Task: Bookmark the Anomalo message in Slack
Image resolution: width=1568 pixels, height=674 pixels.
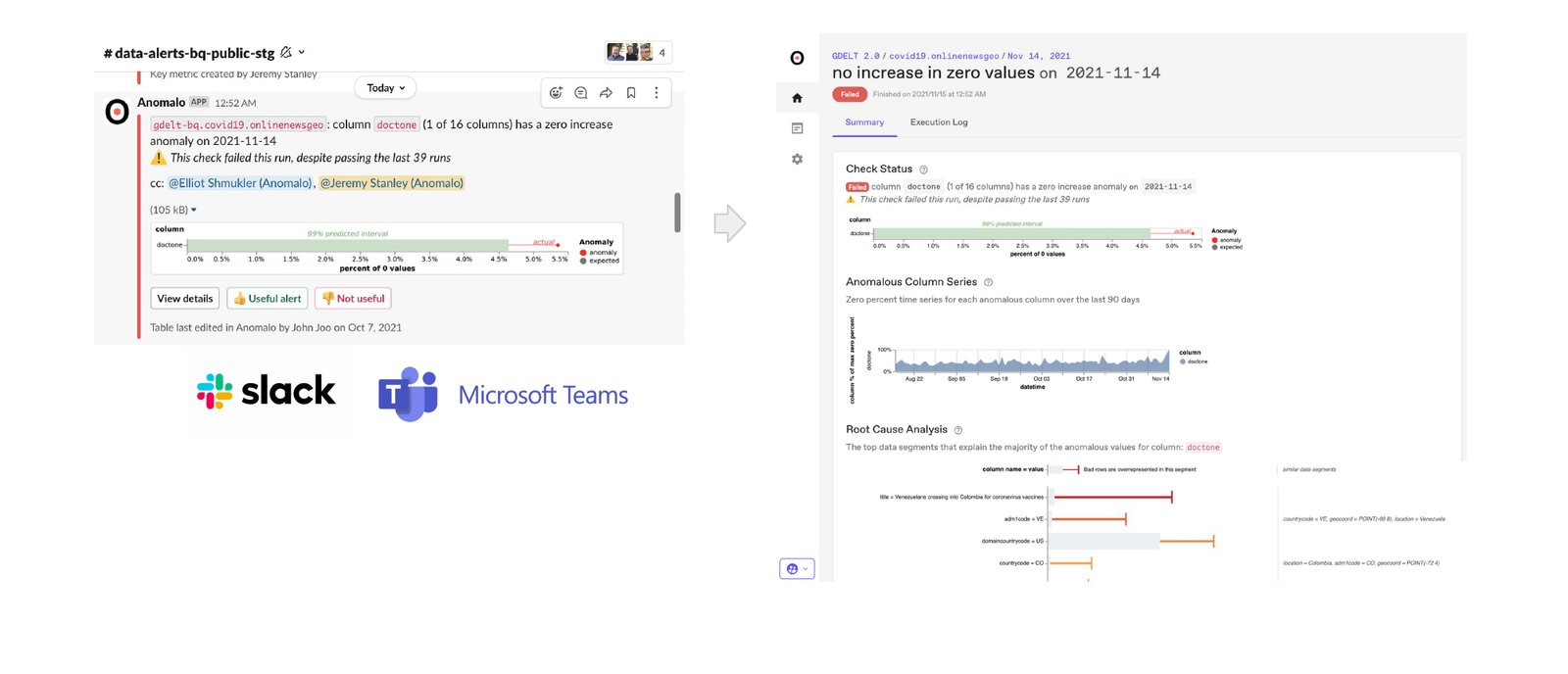Action: [x=631, y=93]
